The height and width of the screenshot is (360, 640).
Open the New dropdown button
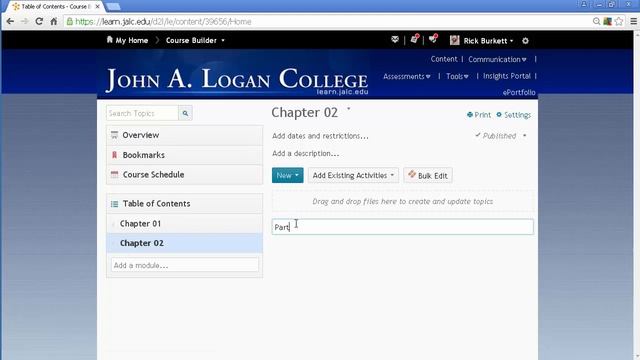[287, 176]
